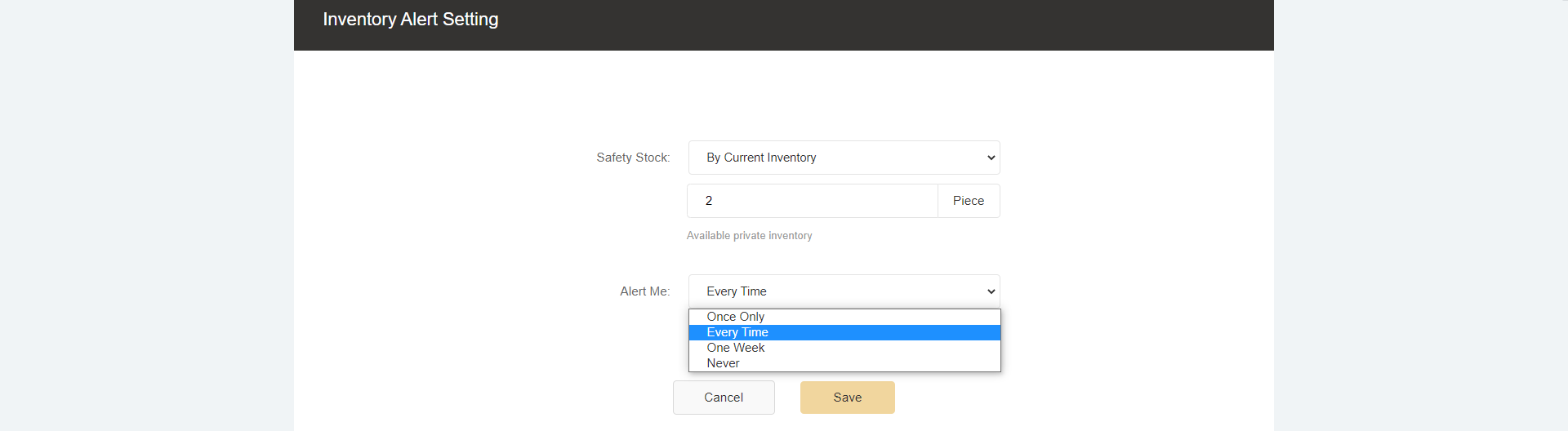The height and width of the screenshot is (431, 1568).
Task: Click the number 2 in quantity box
Action: 709,201
